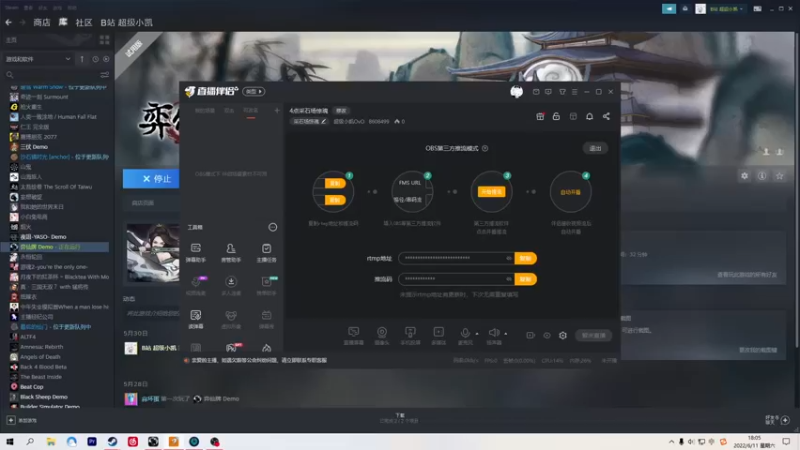The height and width of the screenshot is (450, 800).
Task: Open the 房管助手 tool in toolbox
Action: click(231, 252)
